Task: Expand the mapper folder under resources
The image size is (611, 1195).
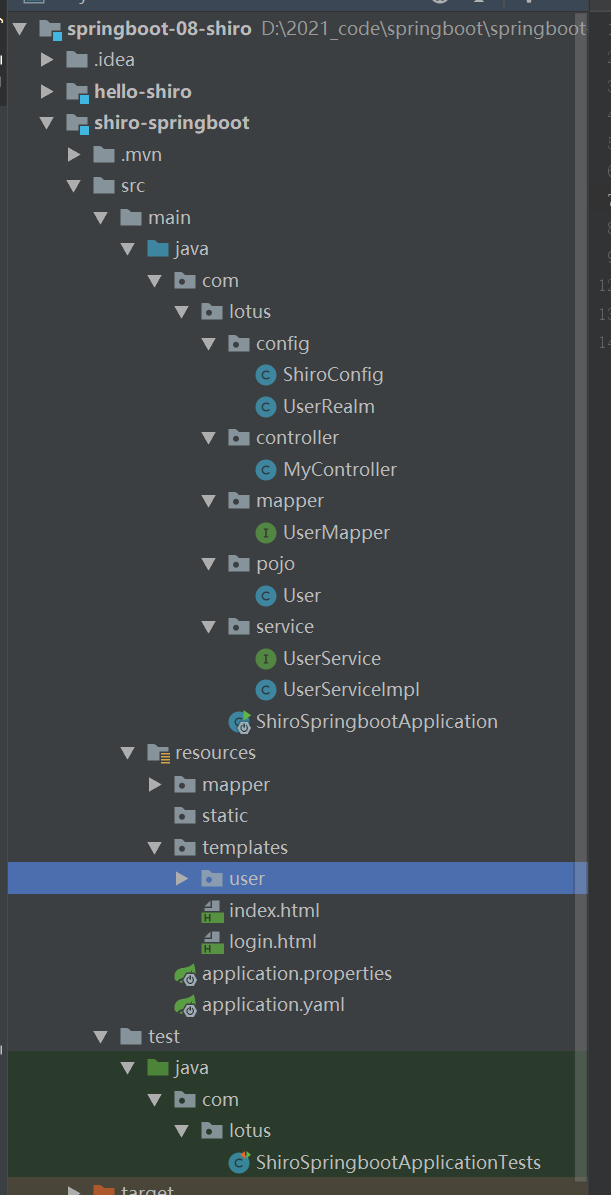Action: 155,785
